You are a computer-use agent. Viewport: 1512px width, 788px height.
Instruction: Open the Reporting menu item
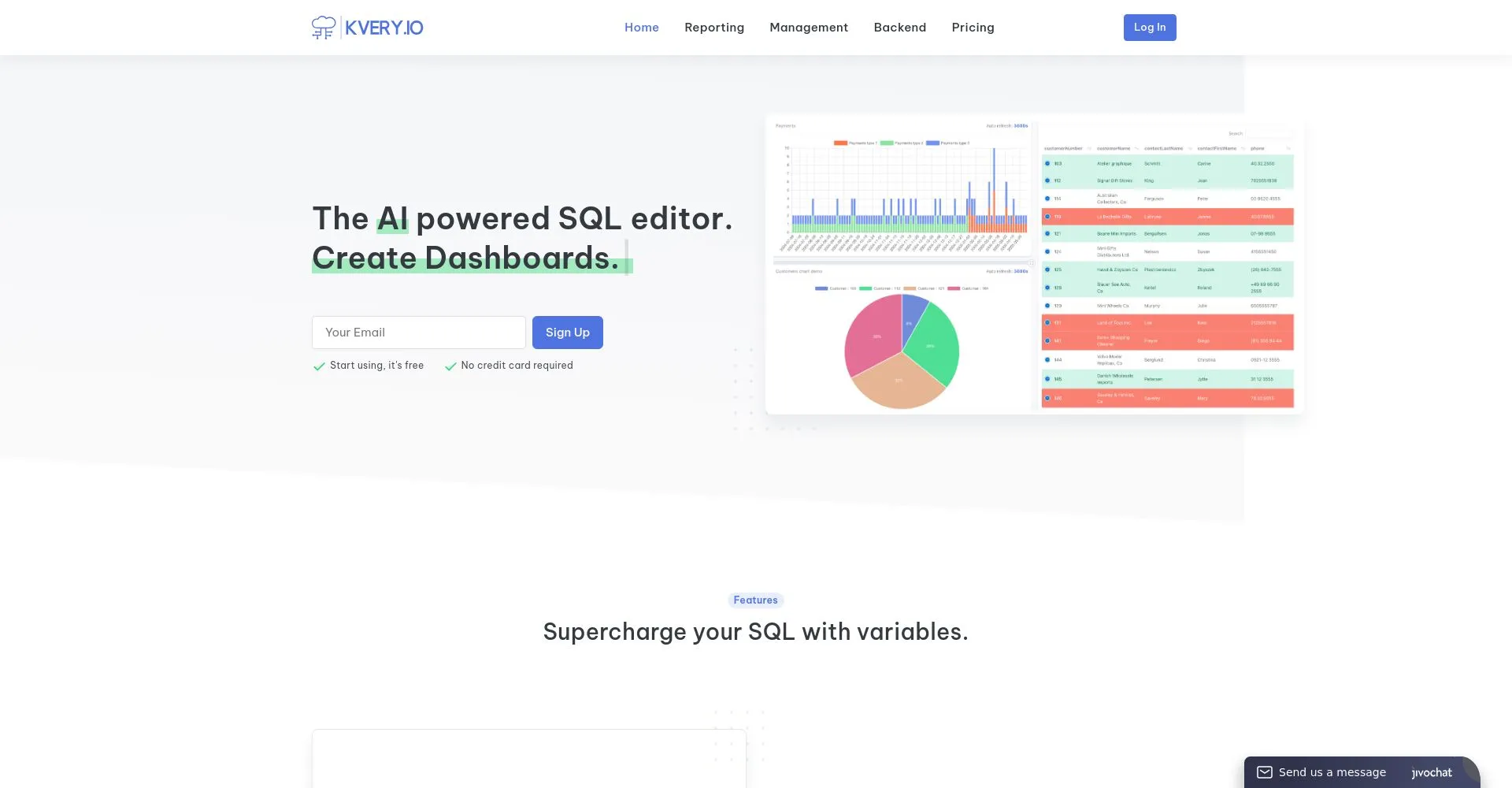tap(714, 27)
